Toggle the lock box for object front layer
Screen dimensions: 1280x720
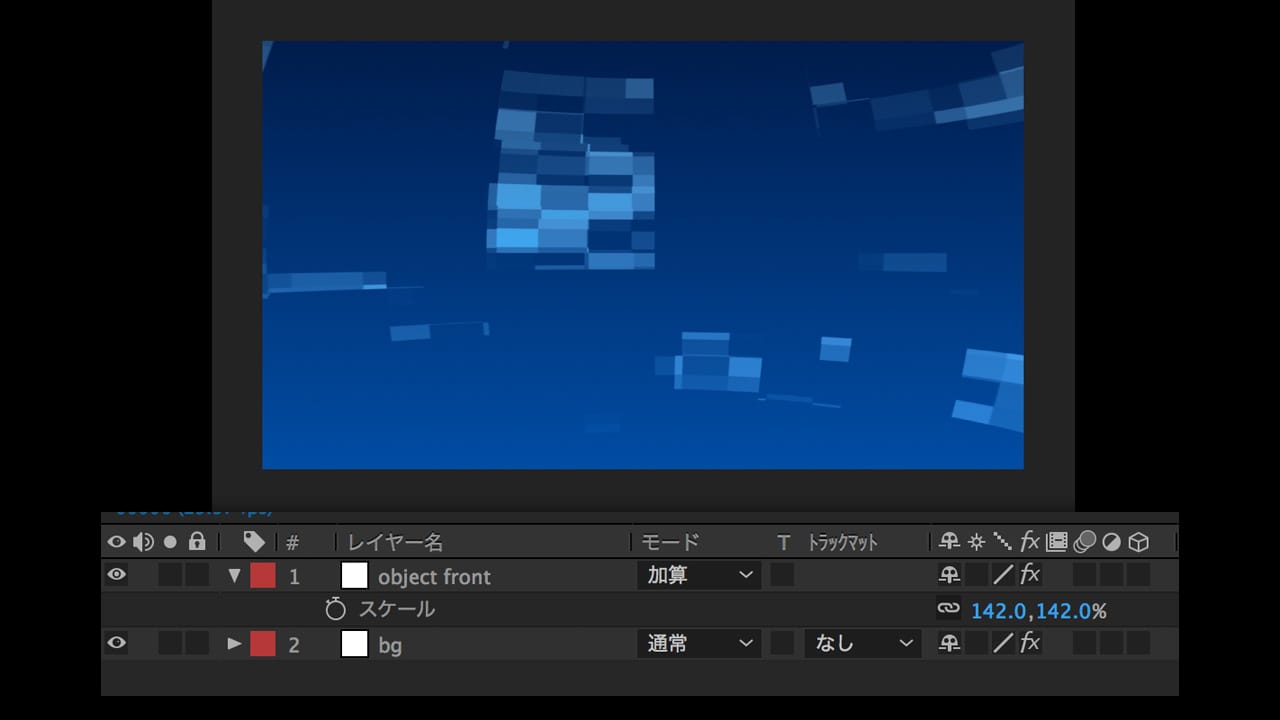[197, 575]
